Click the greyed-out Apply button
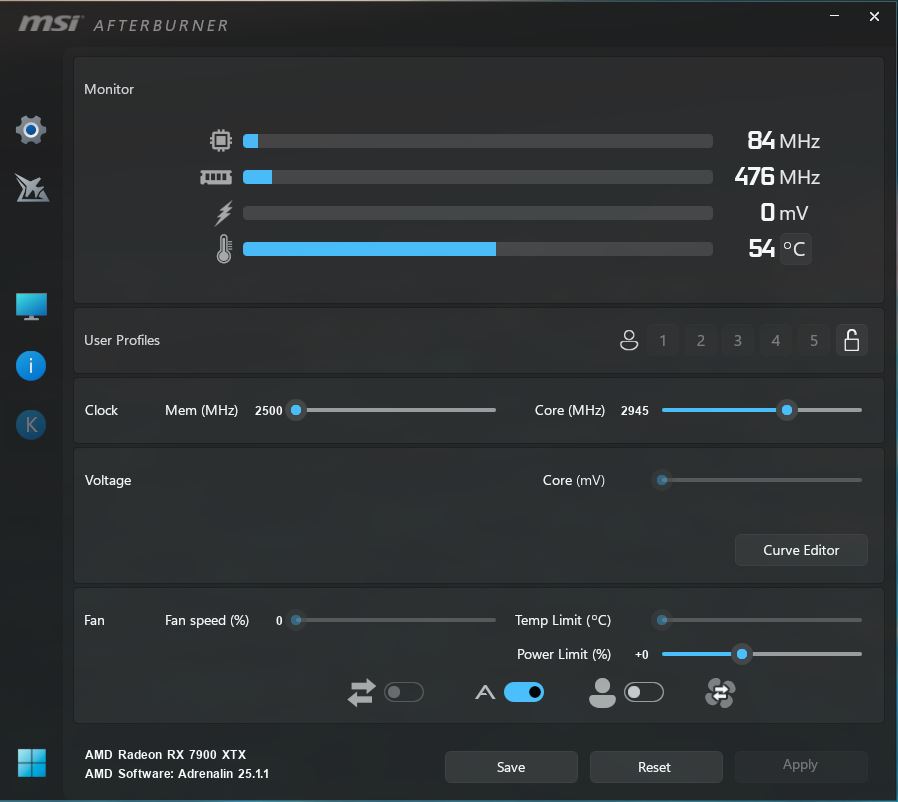The width and height of the screenshot is (898, 802). click(801, 765)
